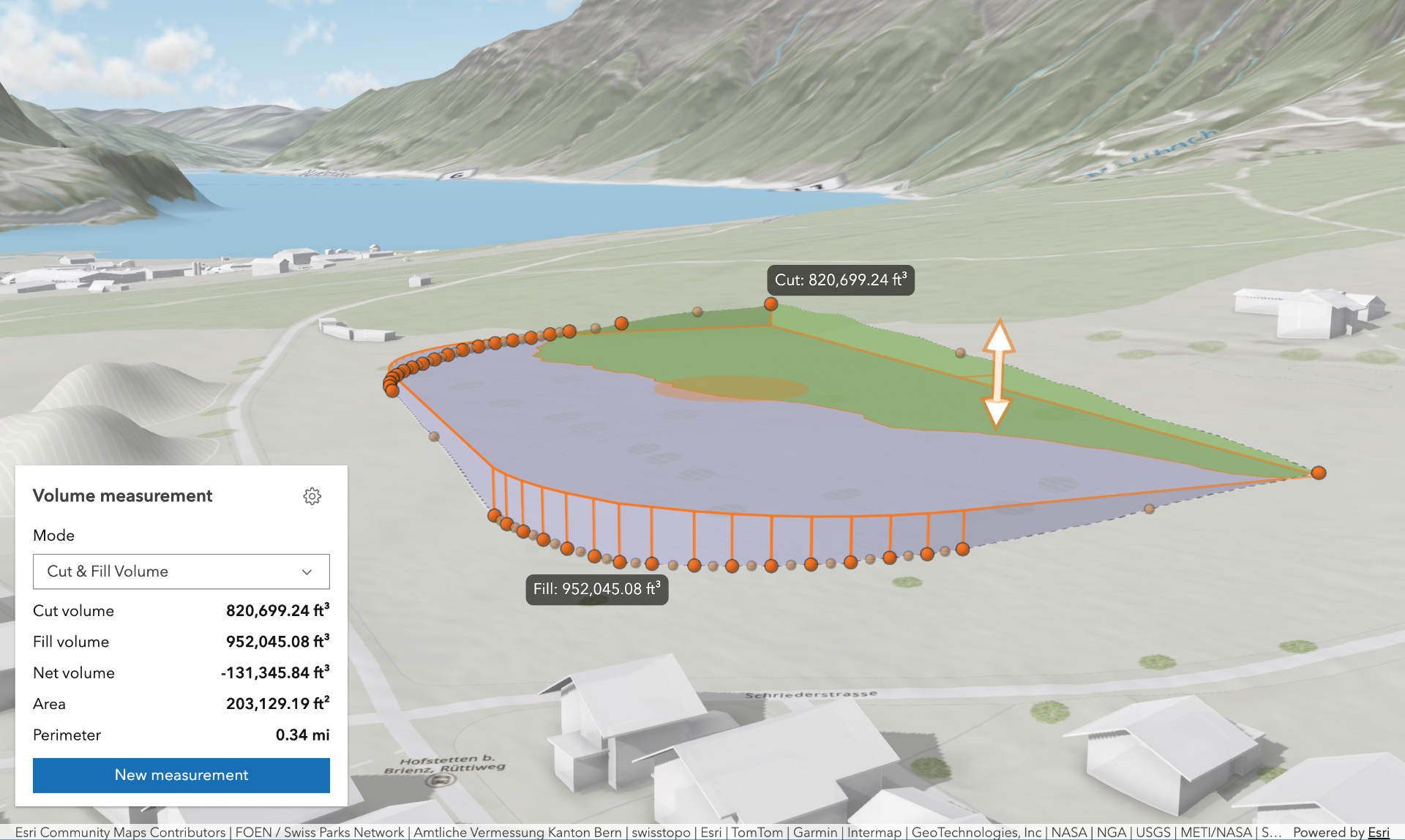The image size is (1405, 840).
Task: Select the vertex directly below the Cut label
Action: 771,304
